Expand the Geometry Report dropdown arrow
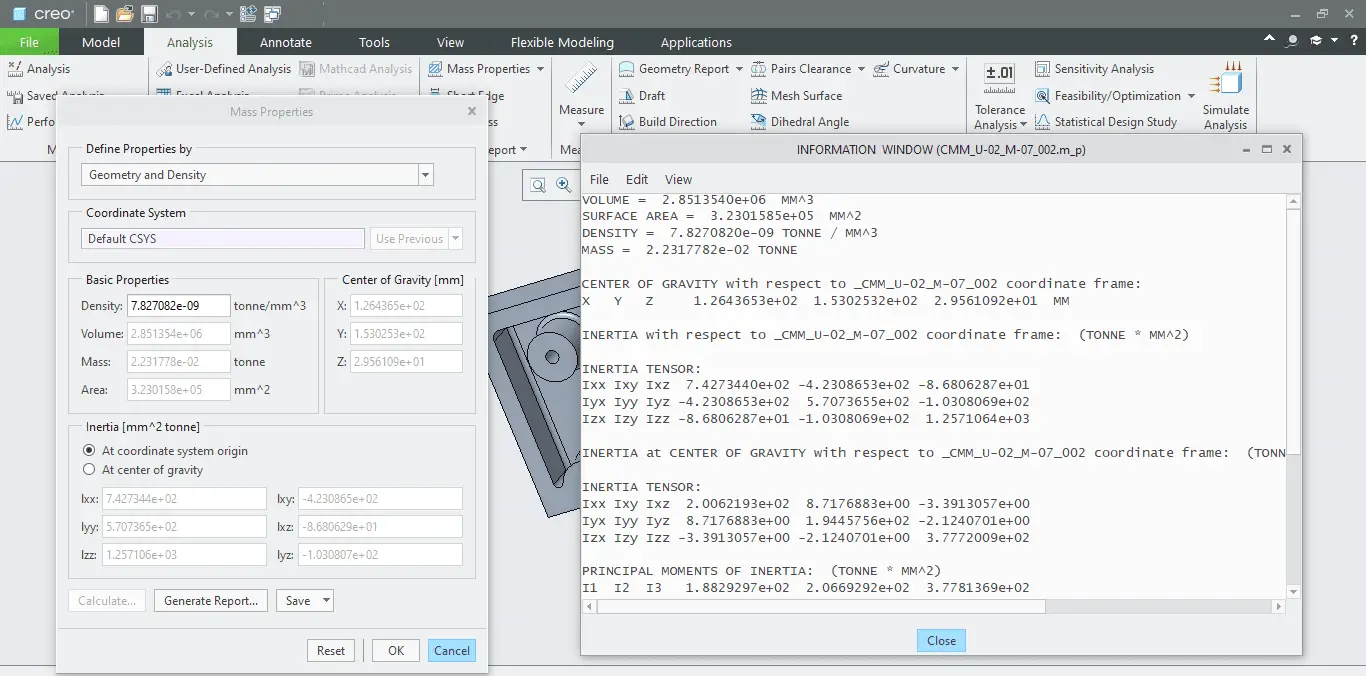The width and height of the screenshot is (1366, 676). [x=739, y=69]
